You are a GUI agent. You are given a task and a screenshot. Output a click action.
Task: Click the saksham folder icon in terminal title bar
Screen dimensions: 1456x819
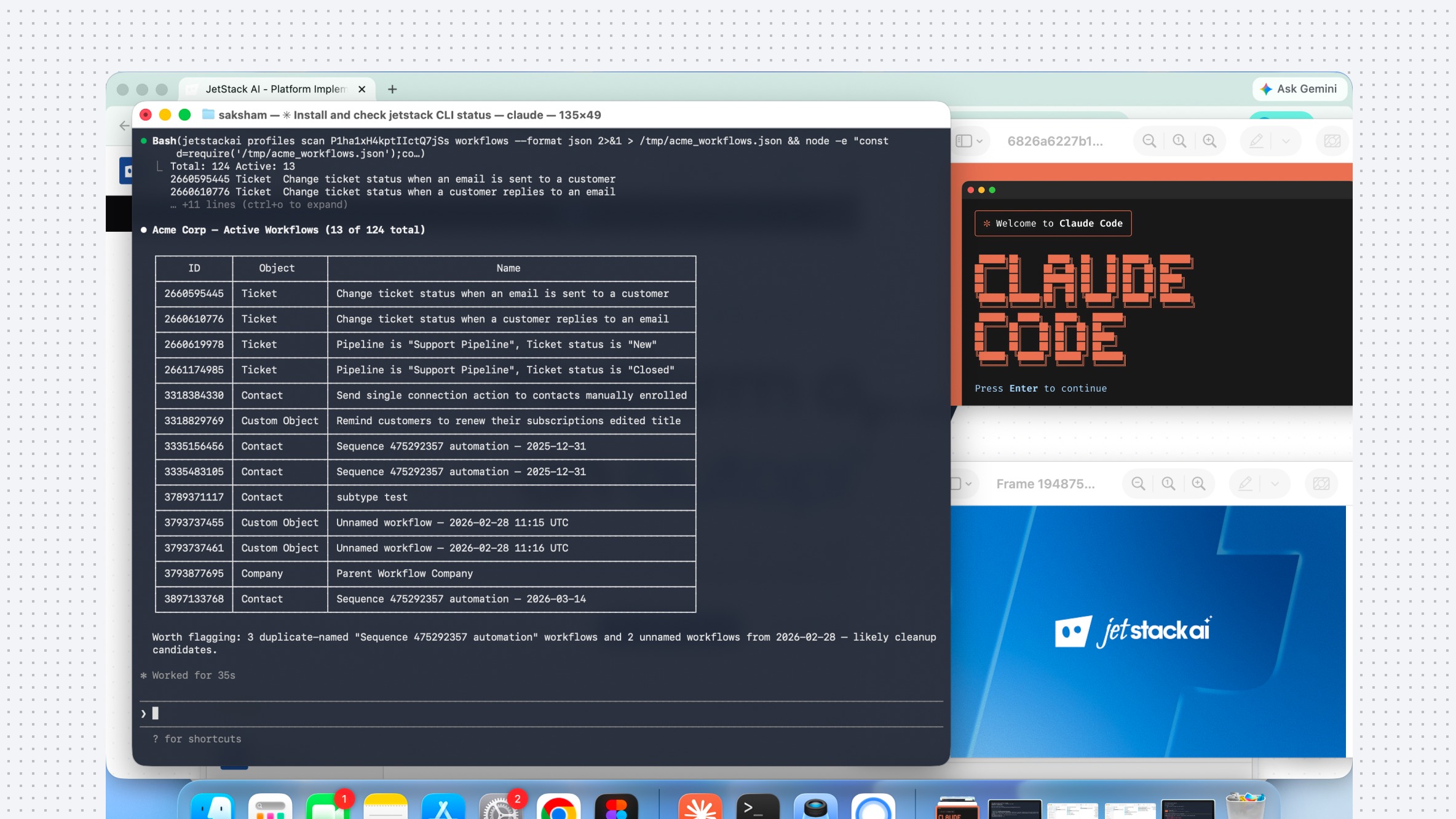click(208, 114)
